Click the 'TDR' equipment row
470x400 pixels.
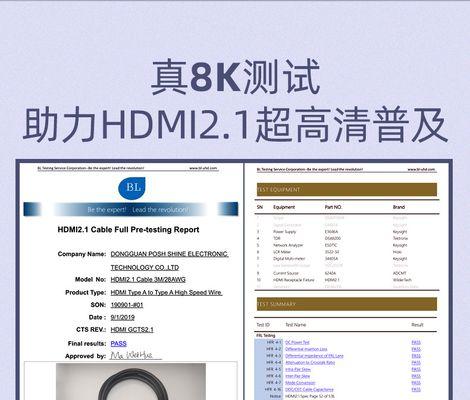[x=347, y=238]
